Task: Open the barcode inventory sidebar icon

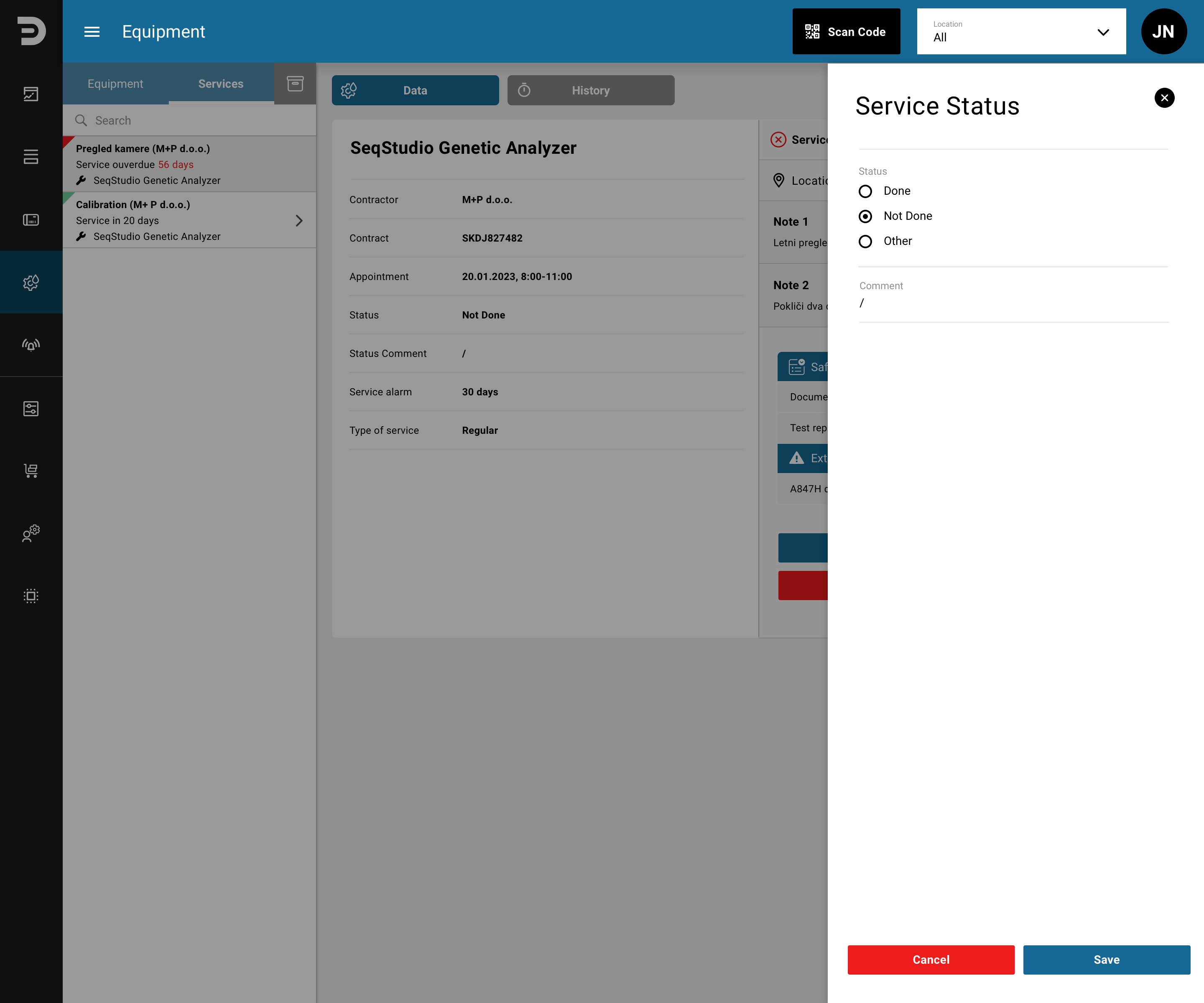Action: click(x=31, y=219)
